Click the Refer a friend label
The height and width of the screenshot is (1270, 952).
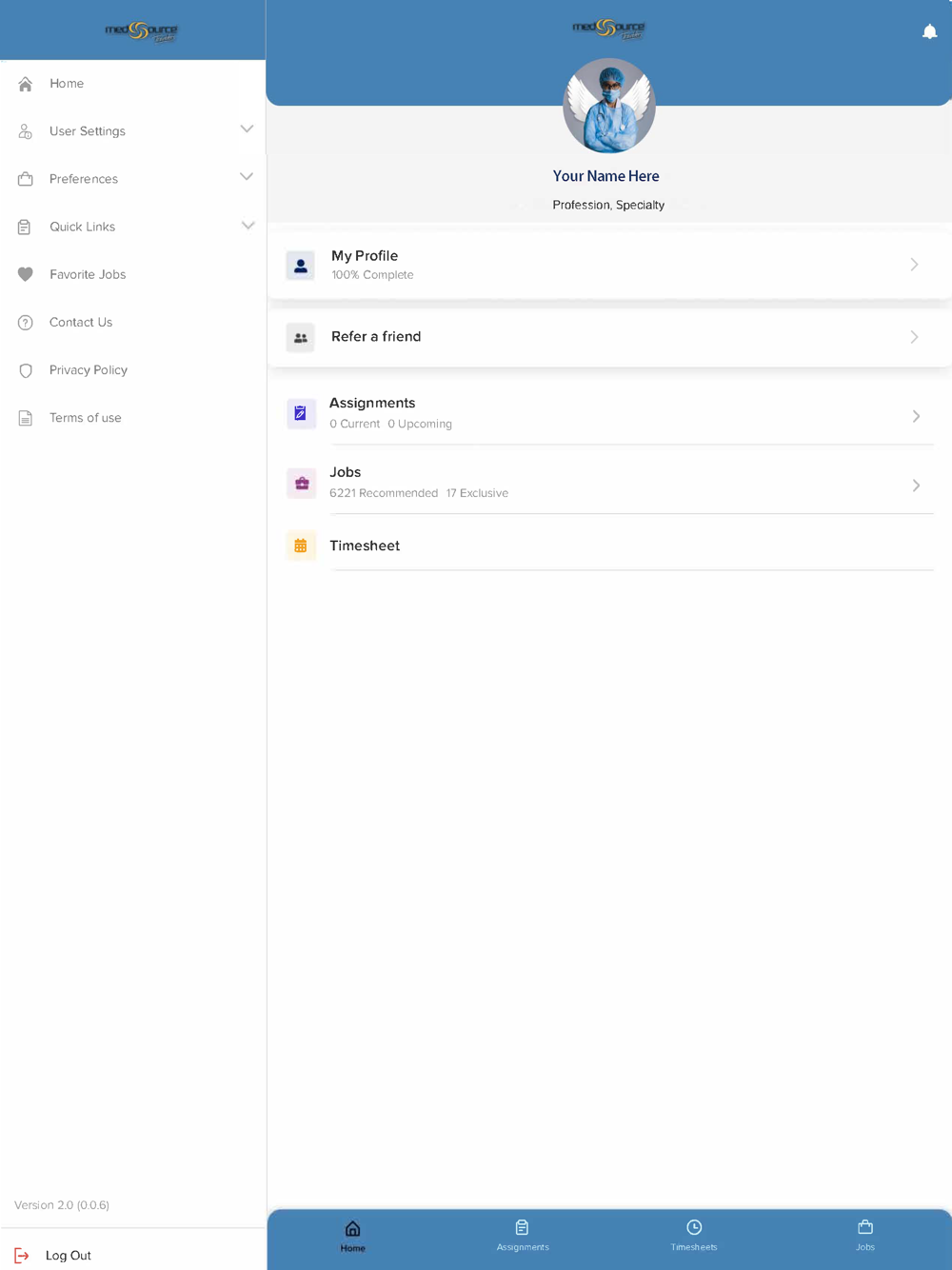coord(376,337)
